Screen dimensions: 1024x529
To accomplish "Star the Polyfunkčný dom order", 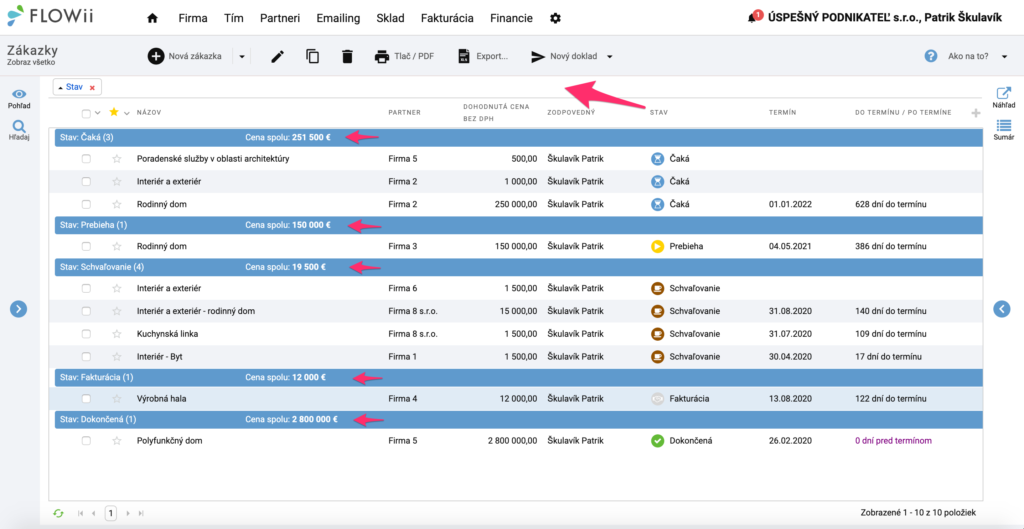I will tap(117, 441).
